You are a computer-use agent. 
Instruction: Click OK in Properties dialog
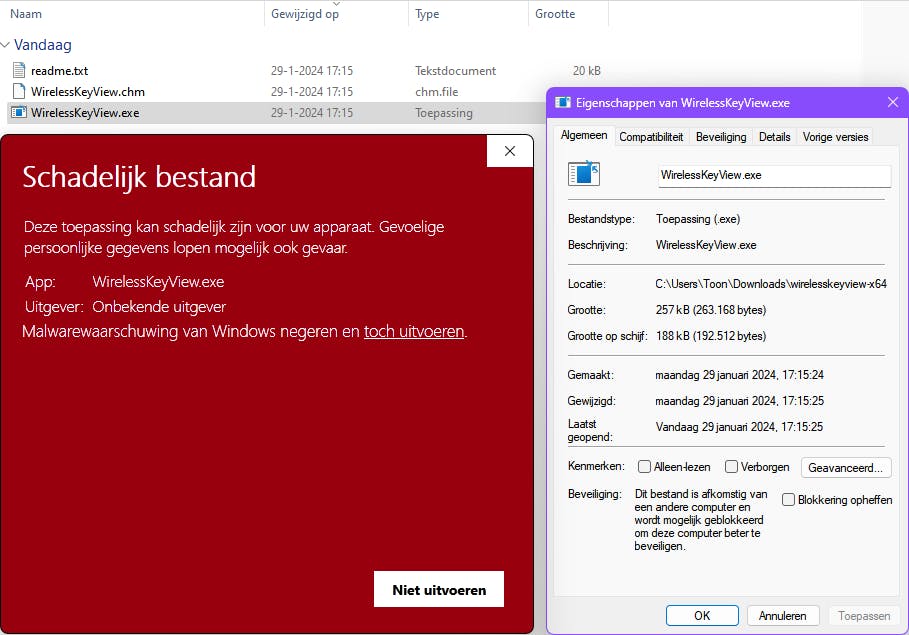pos(702,616)
